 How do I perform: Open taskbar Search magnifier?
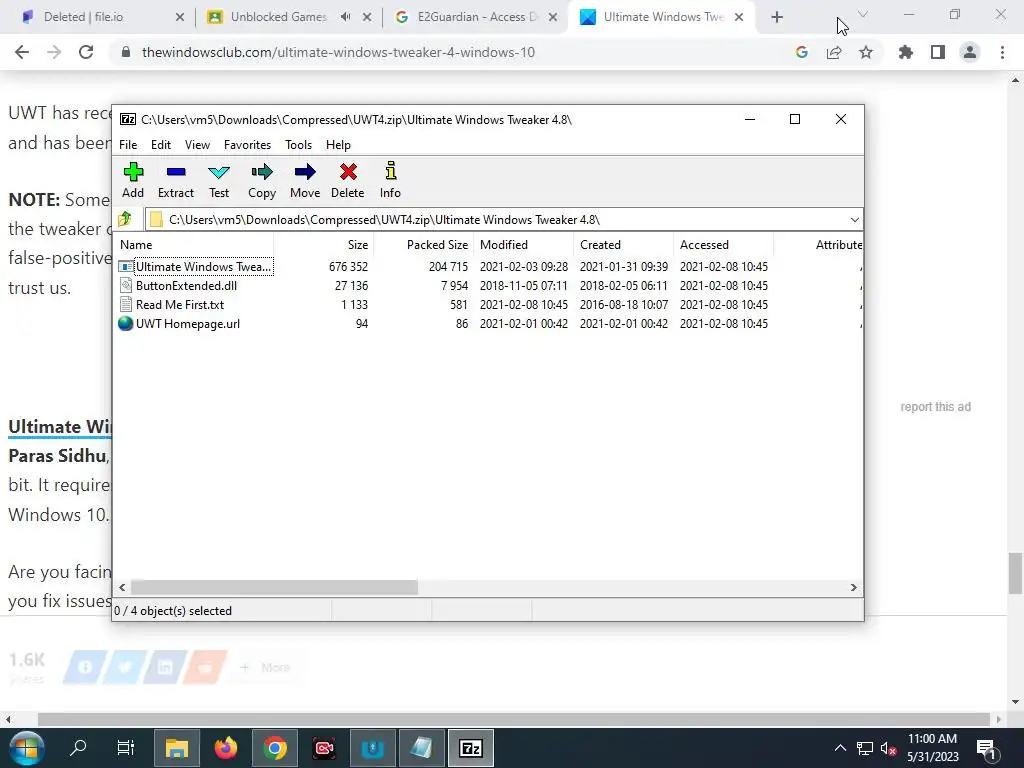pos(78,748)
